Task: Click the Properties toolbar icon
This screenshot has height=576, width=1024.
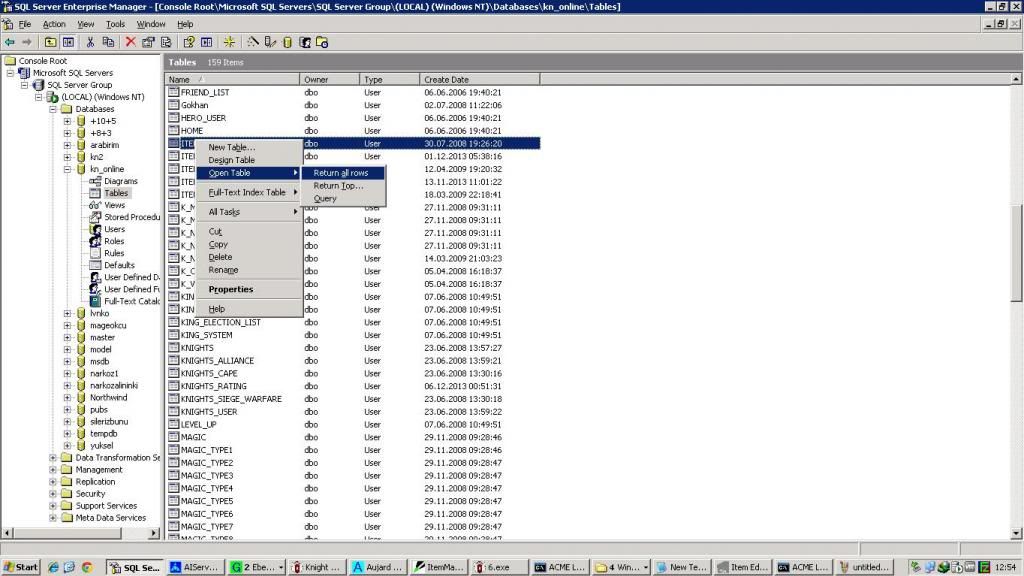Action: point(148,42)
